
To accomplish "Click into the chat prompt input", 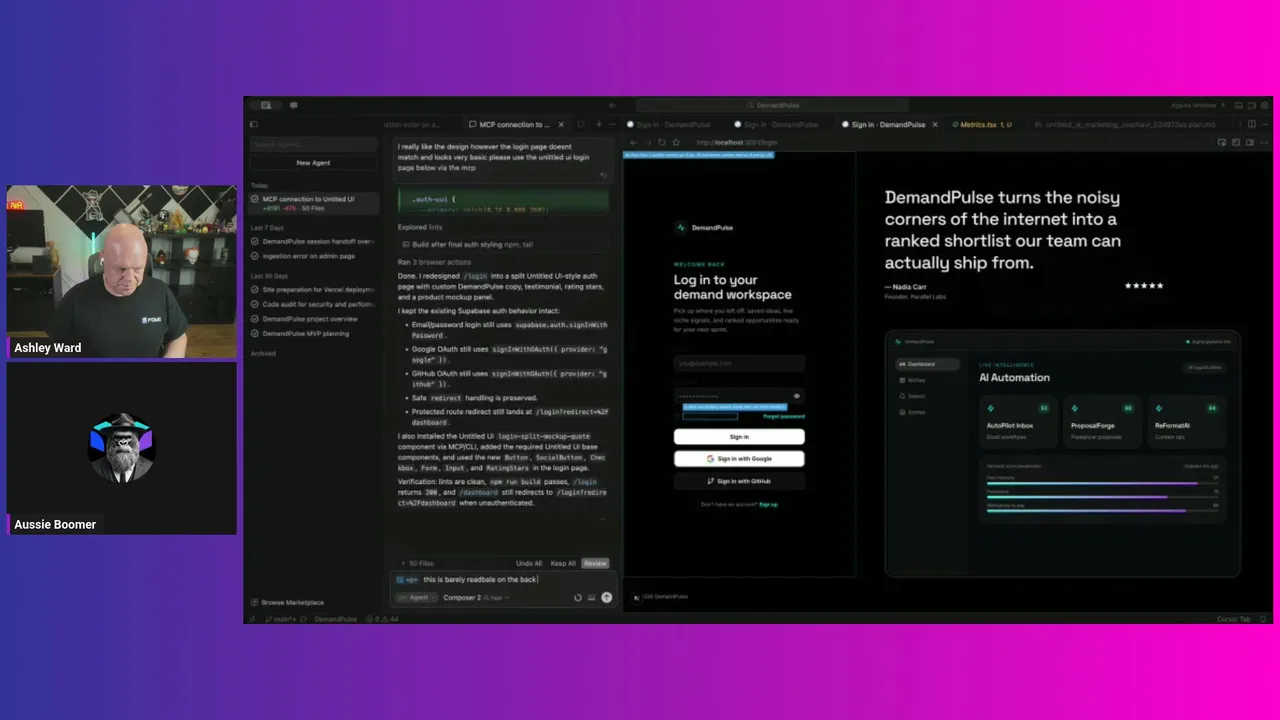I will 503,580.
